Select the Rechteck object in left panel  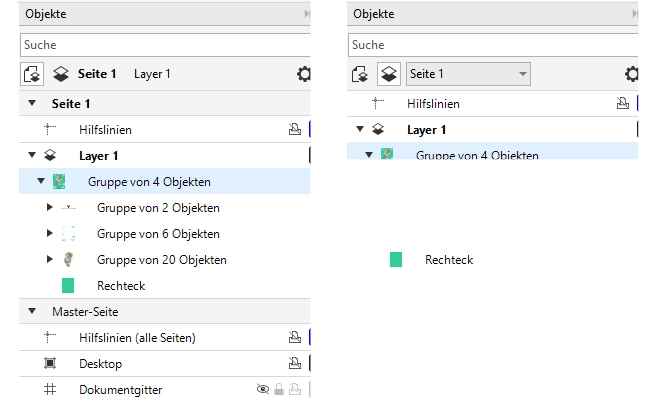pyautogui.click(x=121, y=286)
